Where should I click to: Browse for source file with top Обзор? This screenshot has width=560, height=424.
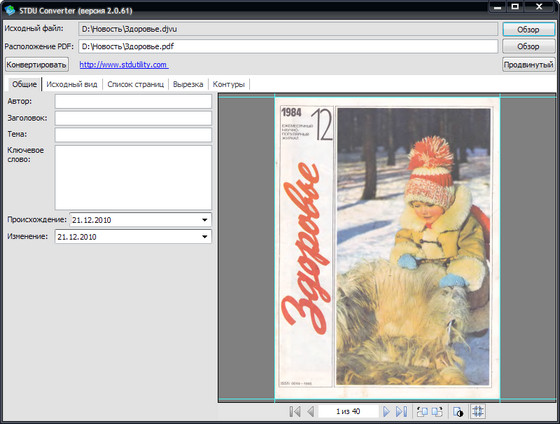coord(529,30)
